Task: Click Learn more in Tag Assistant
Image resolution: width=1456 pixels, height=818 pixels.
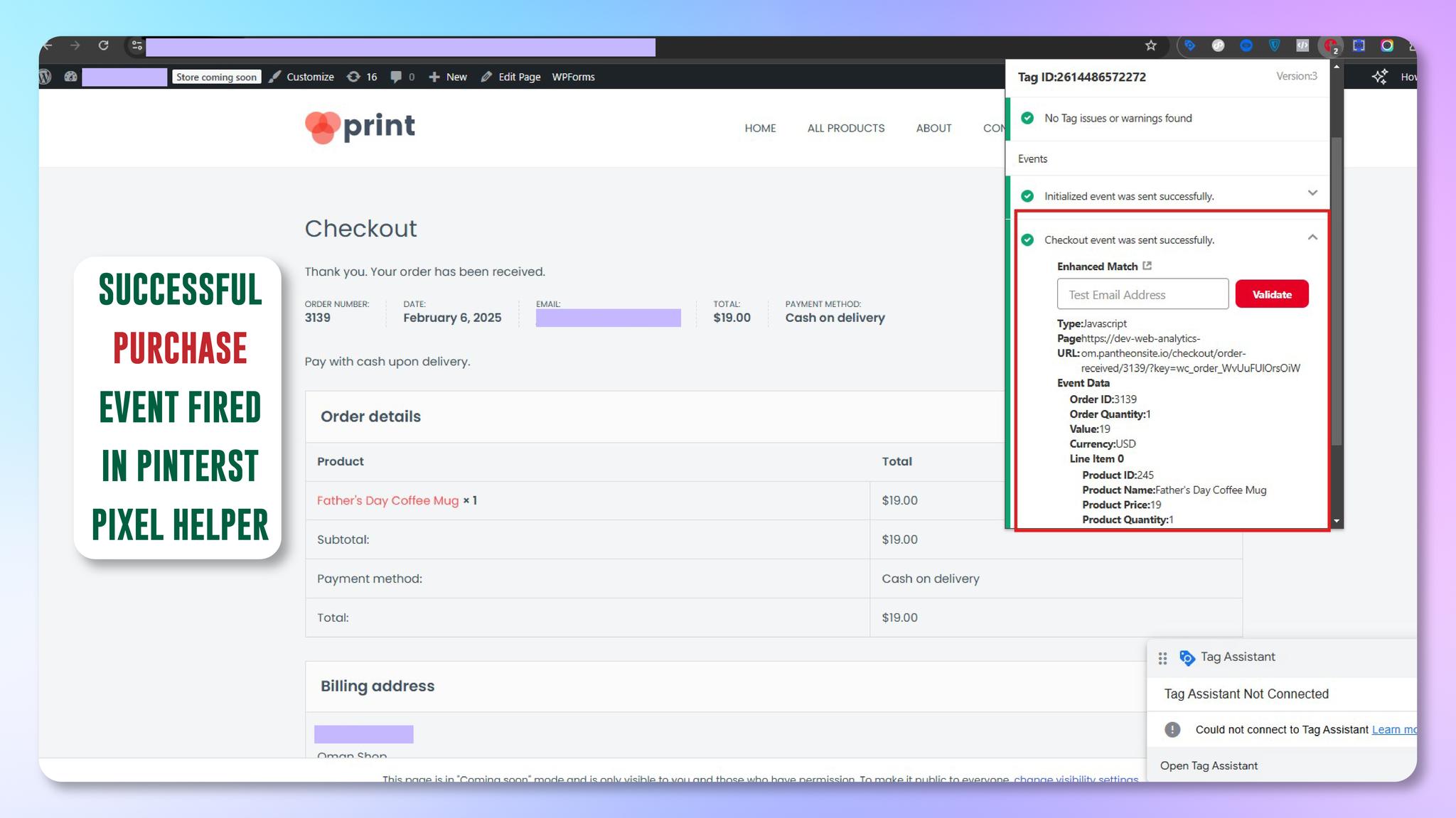Action: (1394, 729)
